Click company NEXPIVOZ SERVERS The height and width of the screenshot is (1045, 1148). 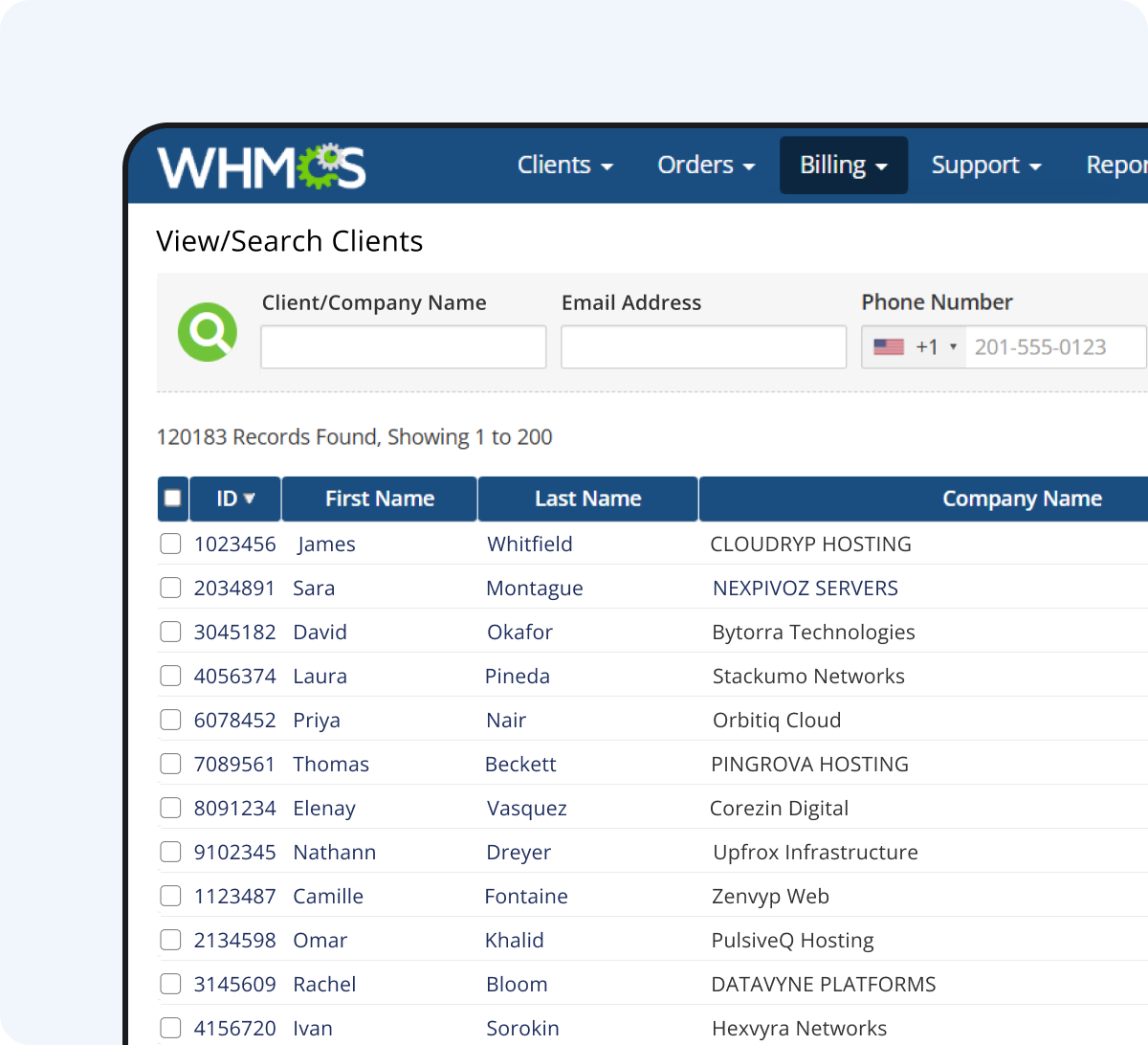click(806, 588)
